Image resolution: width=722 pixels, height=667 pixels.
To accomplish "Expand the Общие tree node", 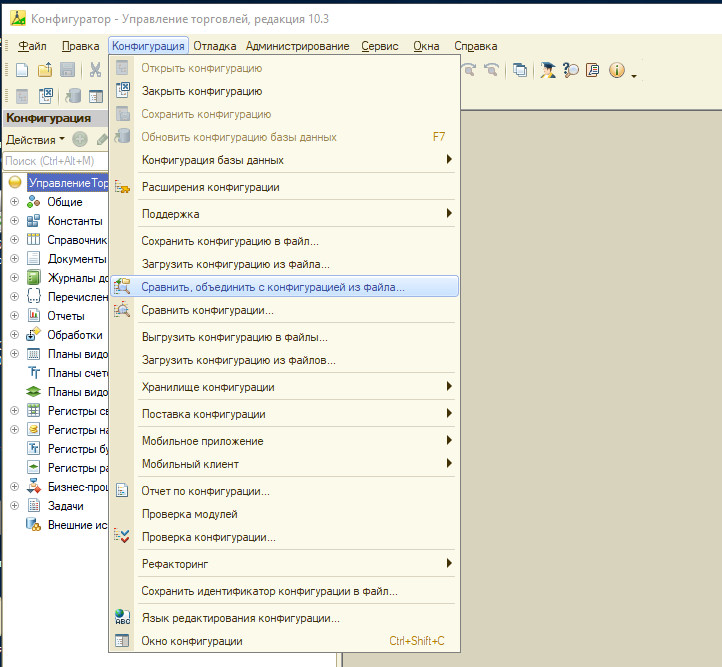I will tap(14, 202).
